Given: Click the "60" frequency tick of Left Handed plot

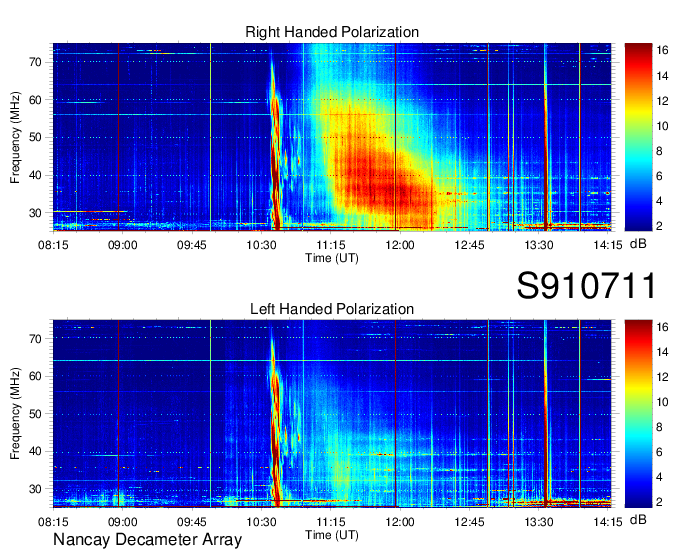Looking at the screenshot, I should tap(36, 376).
